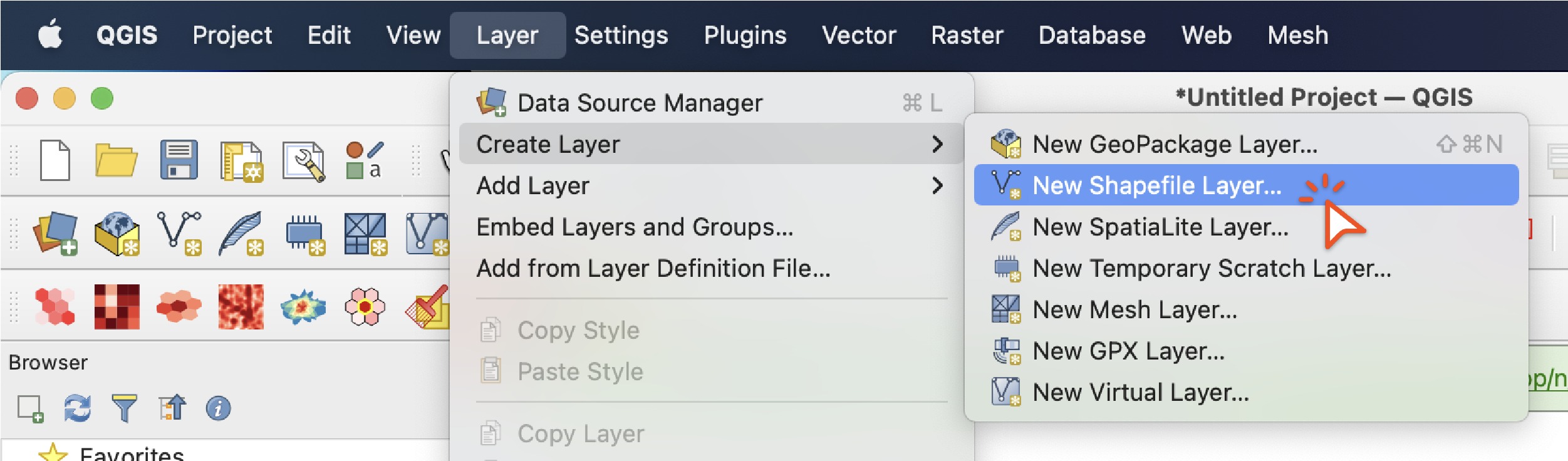Click the New Shapefile Layer toolbar icon
Image resolution: width=1568 pixels, height=461 pixels.
coord(179,233)
